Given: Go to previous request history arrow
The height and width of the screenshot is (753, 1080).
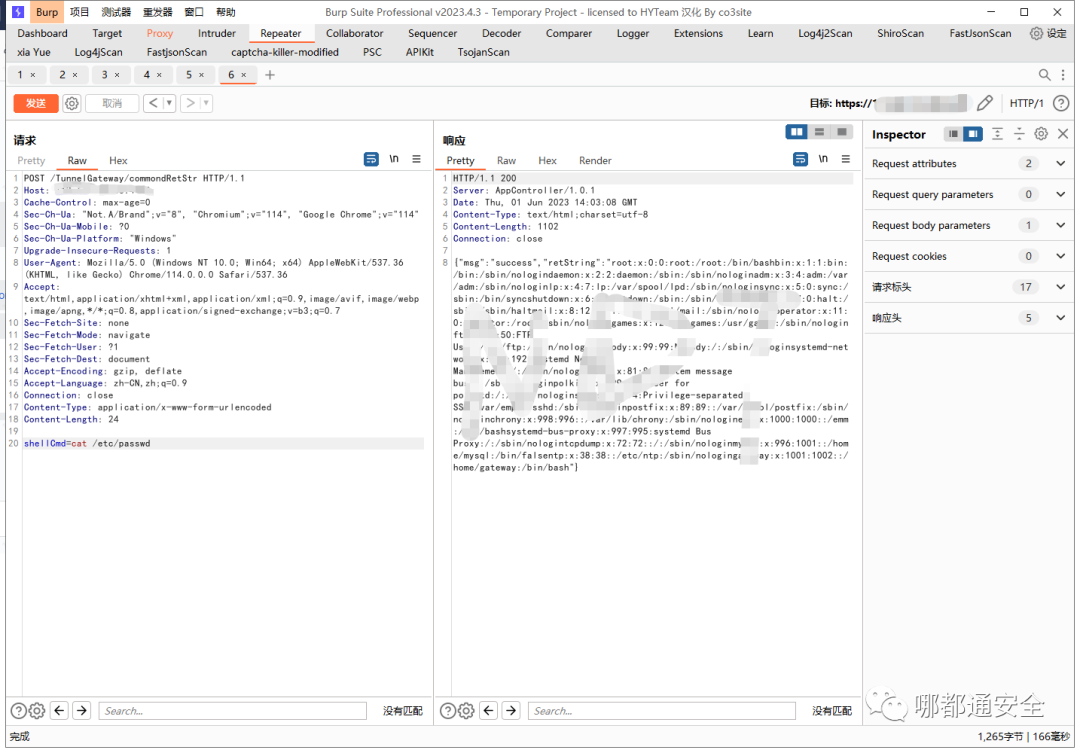Looking at the screenshot, I should point(153,103).
